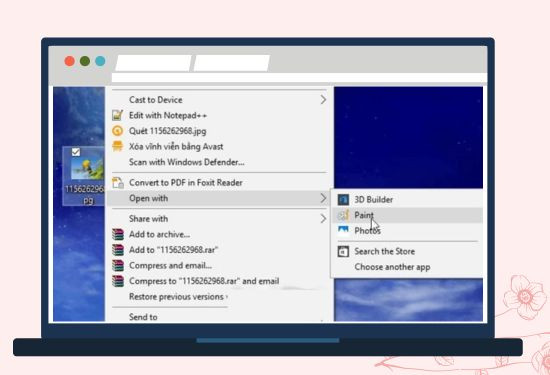Open the image with Photos
The image size is (550, 375).
(x=408, y=230)
